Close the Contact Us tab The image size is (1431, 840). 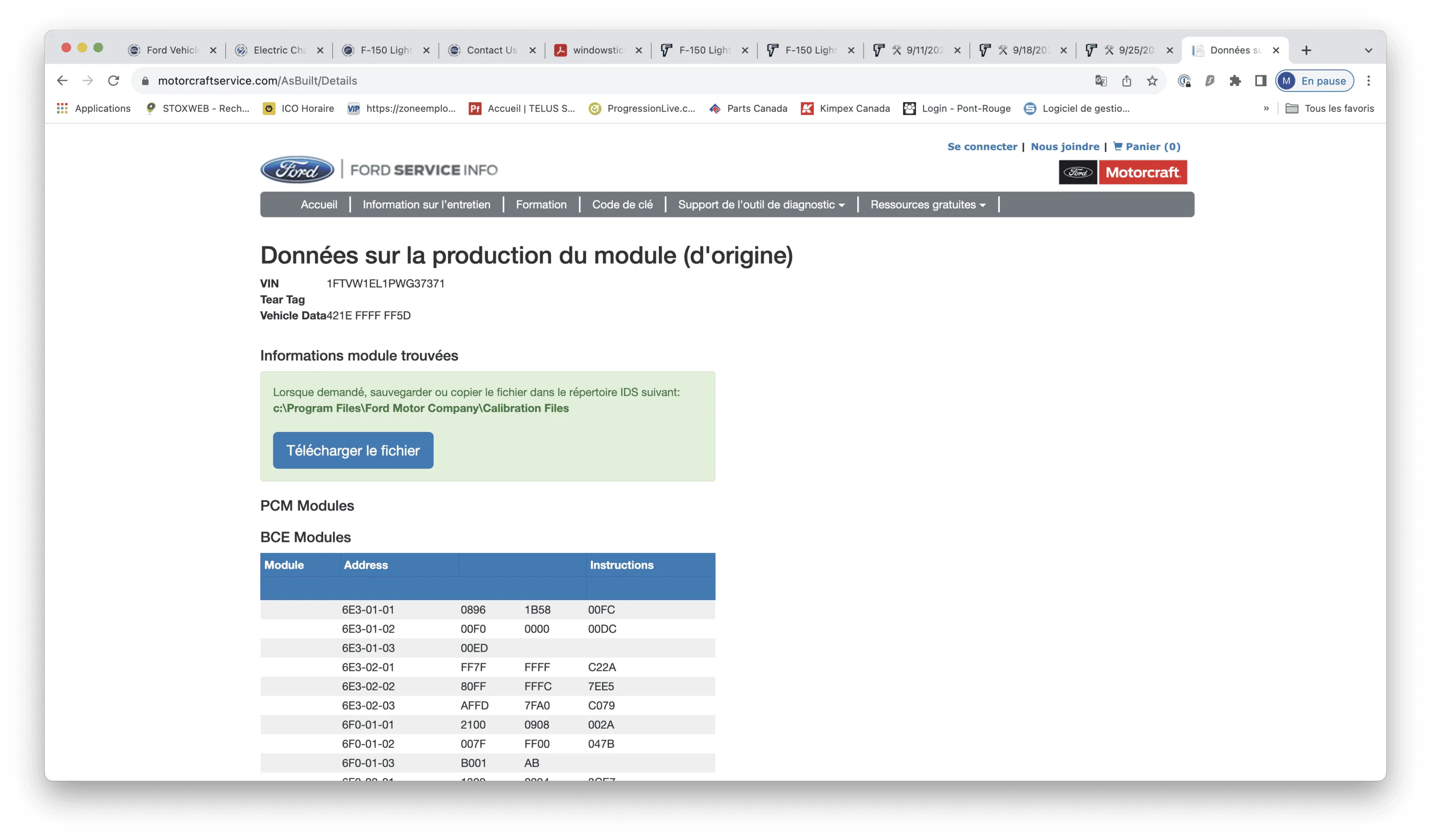pyautogui.click(x=532, y=50)
